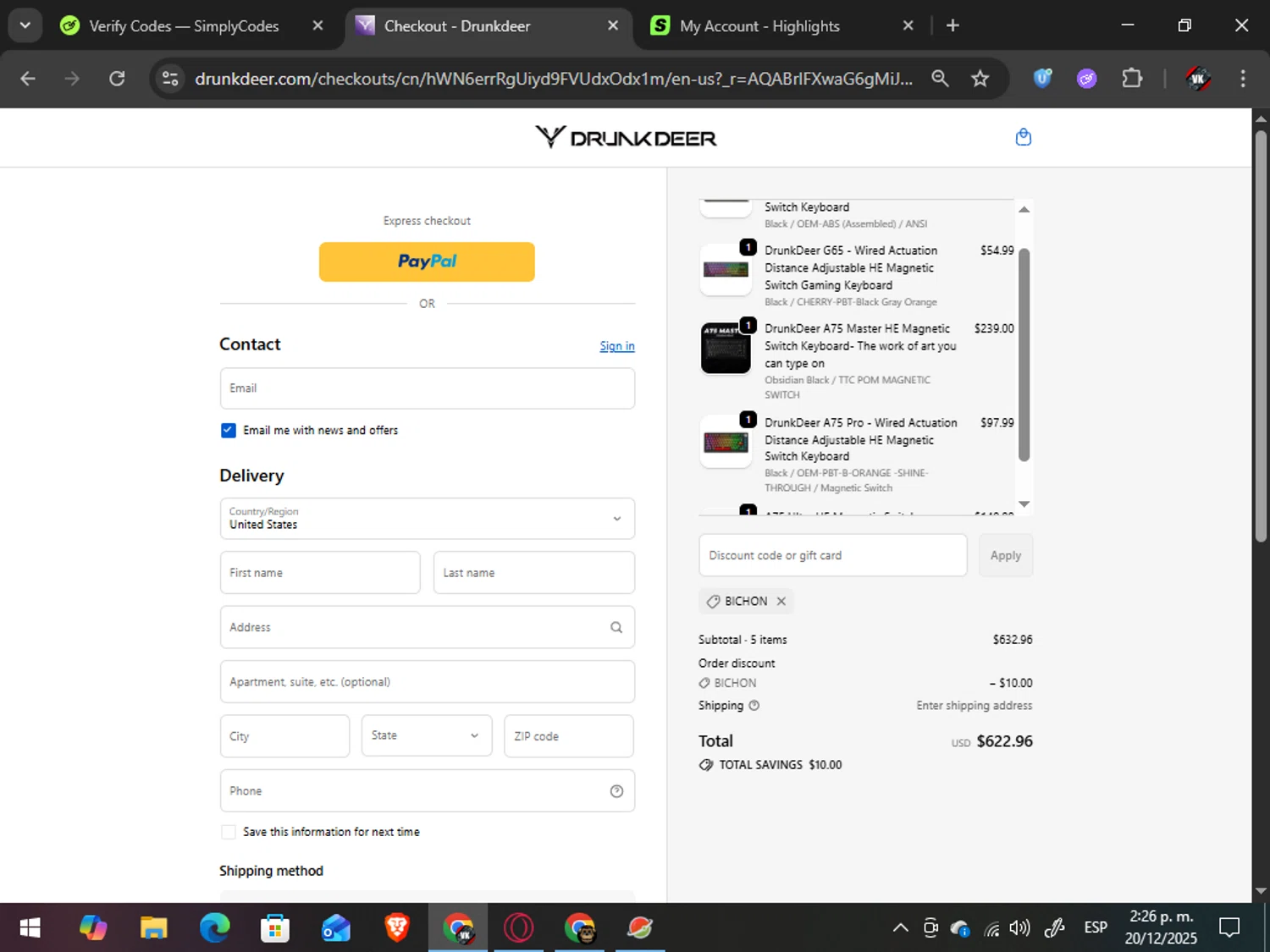Click the First name field
The width and height of the screenshot is (1270, 952).
pos(320,573)
